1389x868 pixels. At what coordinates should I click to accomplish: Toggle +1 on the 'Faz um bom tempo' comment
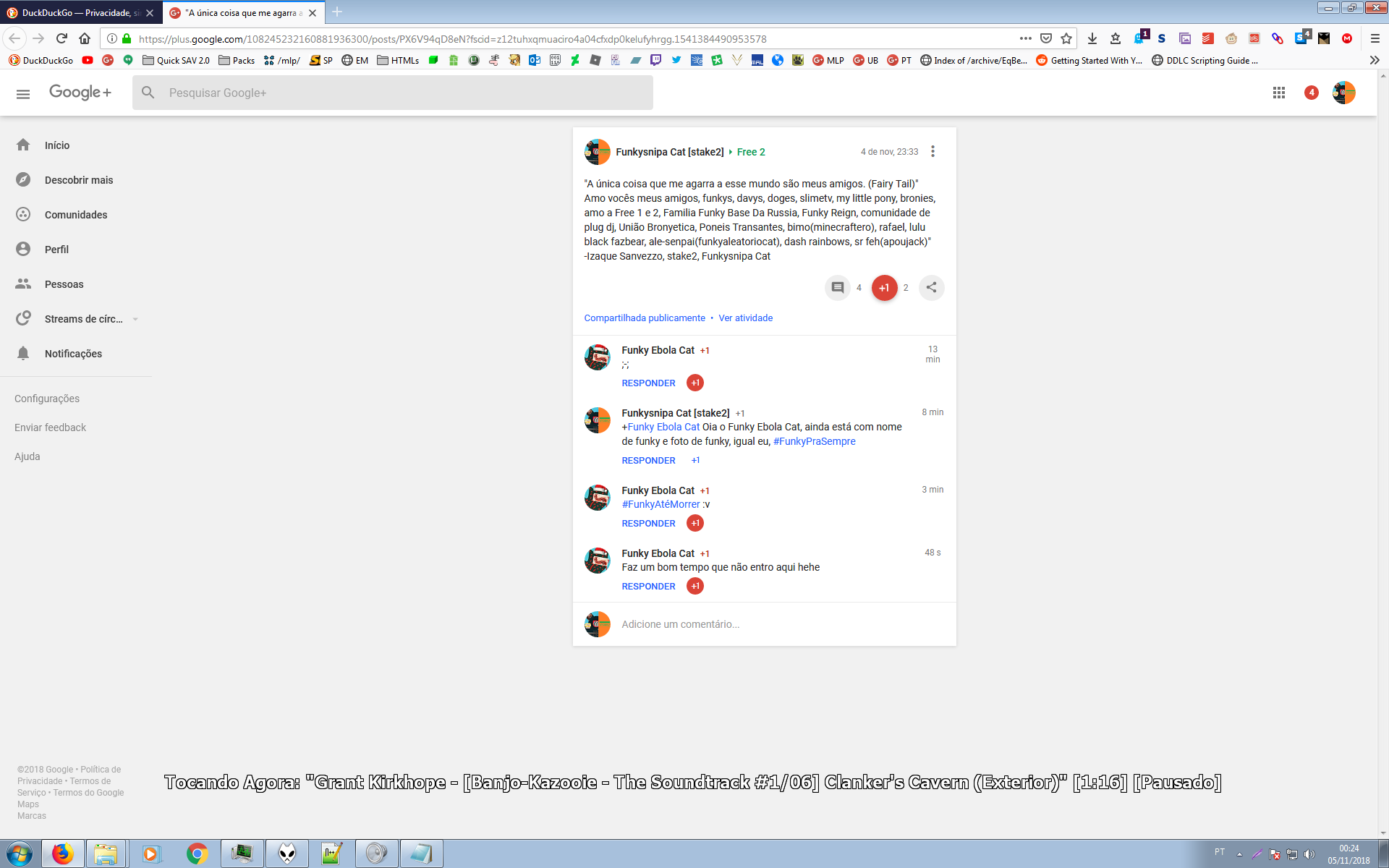[694, 586]
